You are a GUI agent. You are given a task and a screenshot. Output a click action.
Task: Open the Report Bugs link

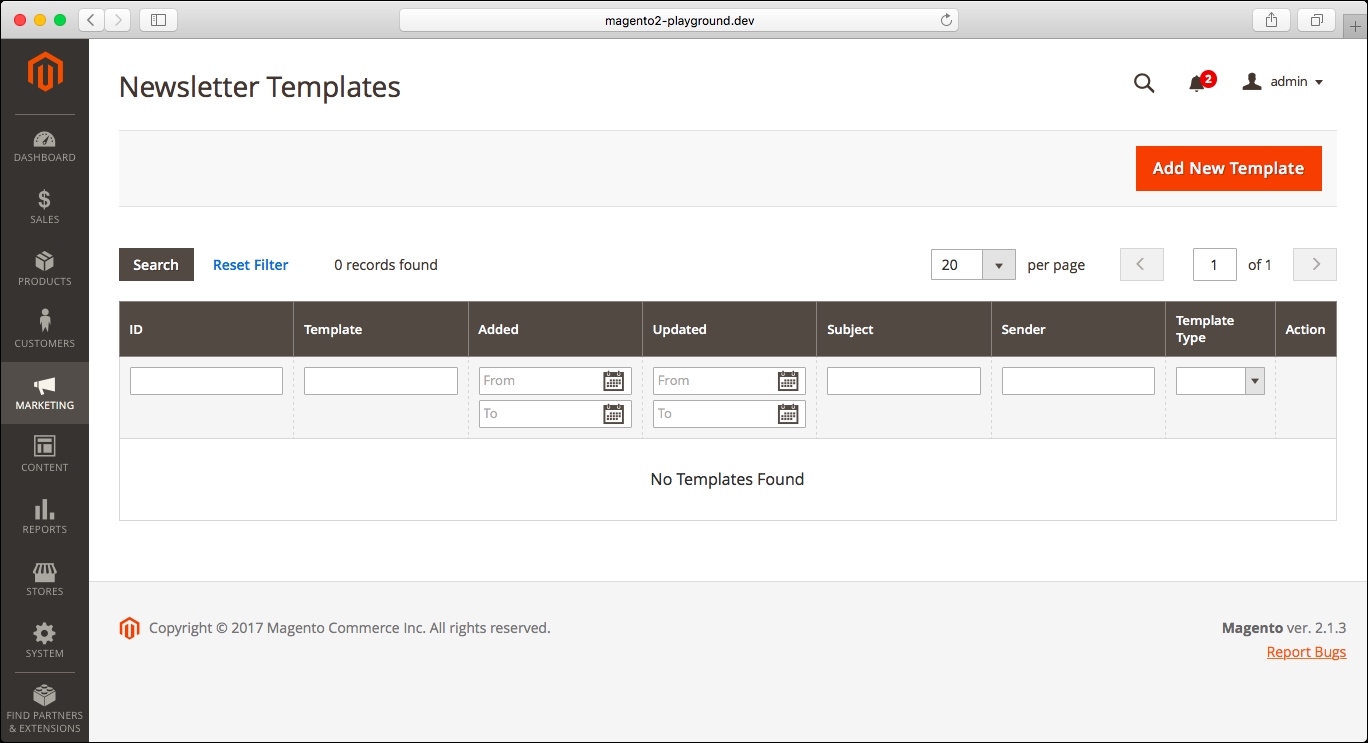point(1306,652)
